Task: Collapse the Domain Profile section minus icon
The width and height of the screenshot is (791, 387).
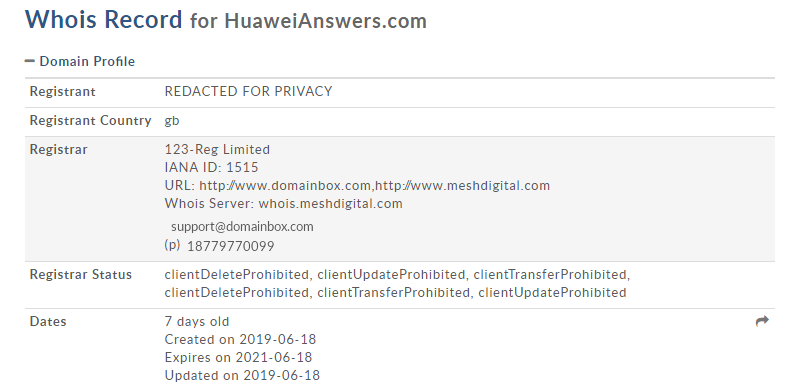Action: click(30, 62)
